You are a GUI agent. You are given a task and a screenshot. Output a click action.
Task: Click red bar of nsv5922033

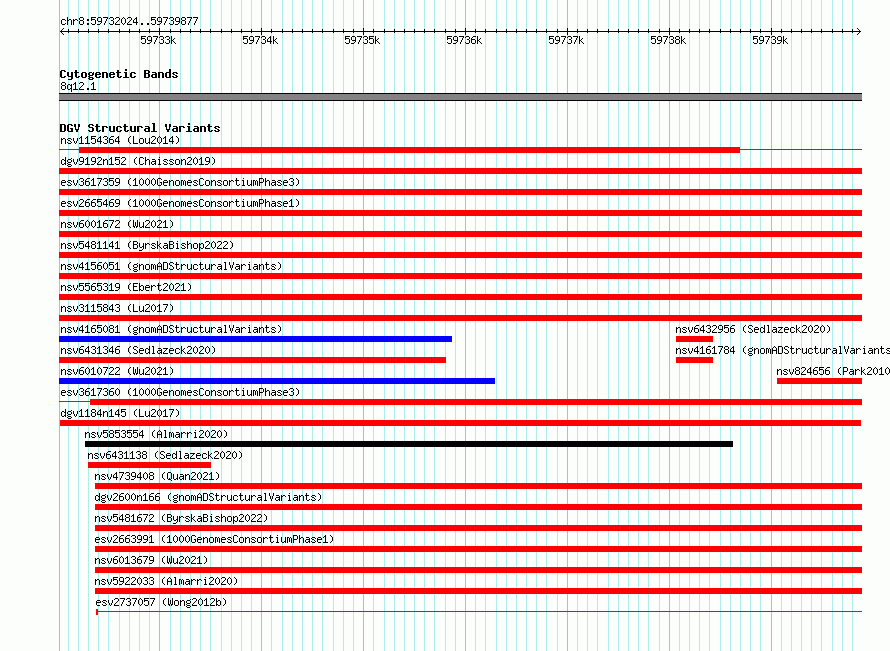478,591
